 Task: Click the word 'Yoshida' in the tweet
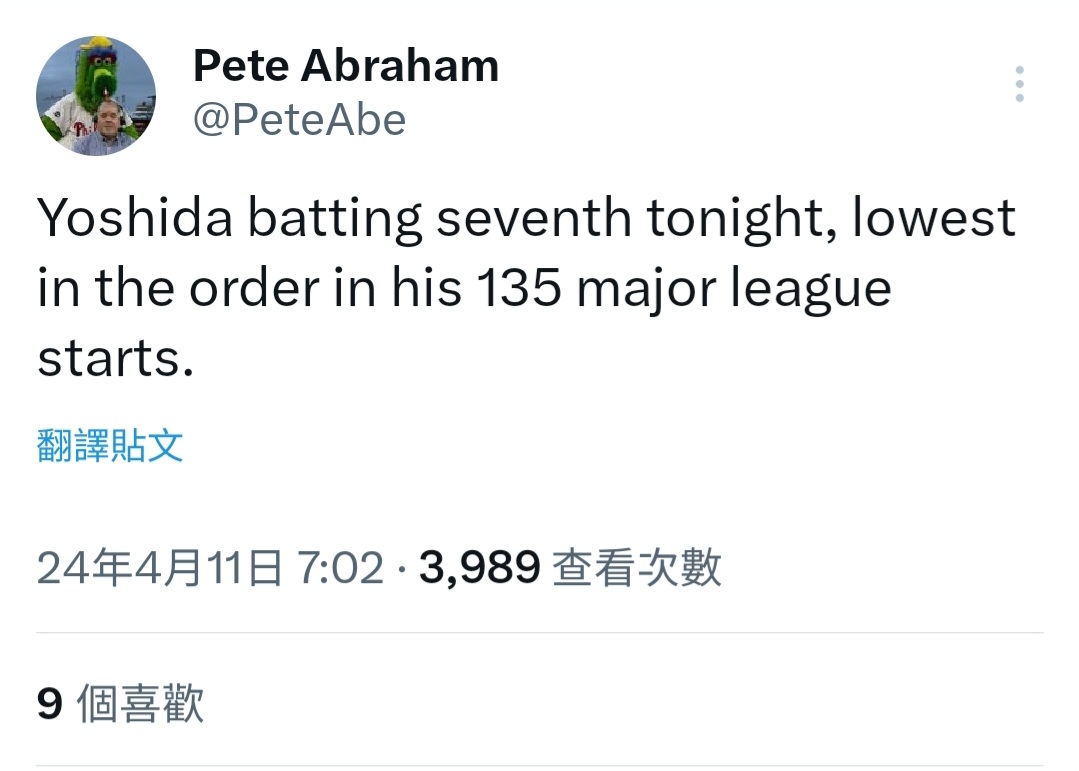tap(135, 219)
